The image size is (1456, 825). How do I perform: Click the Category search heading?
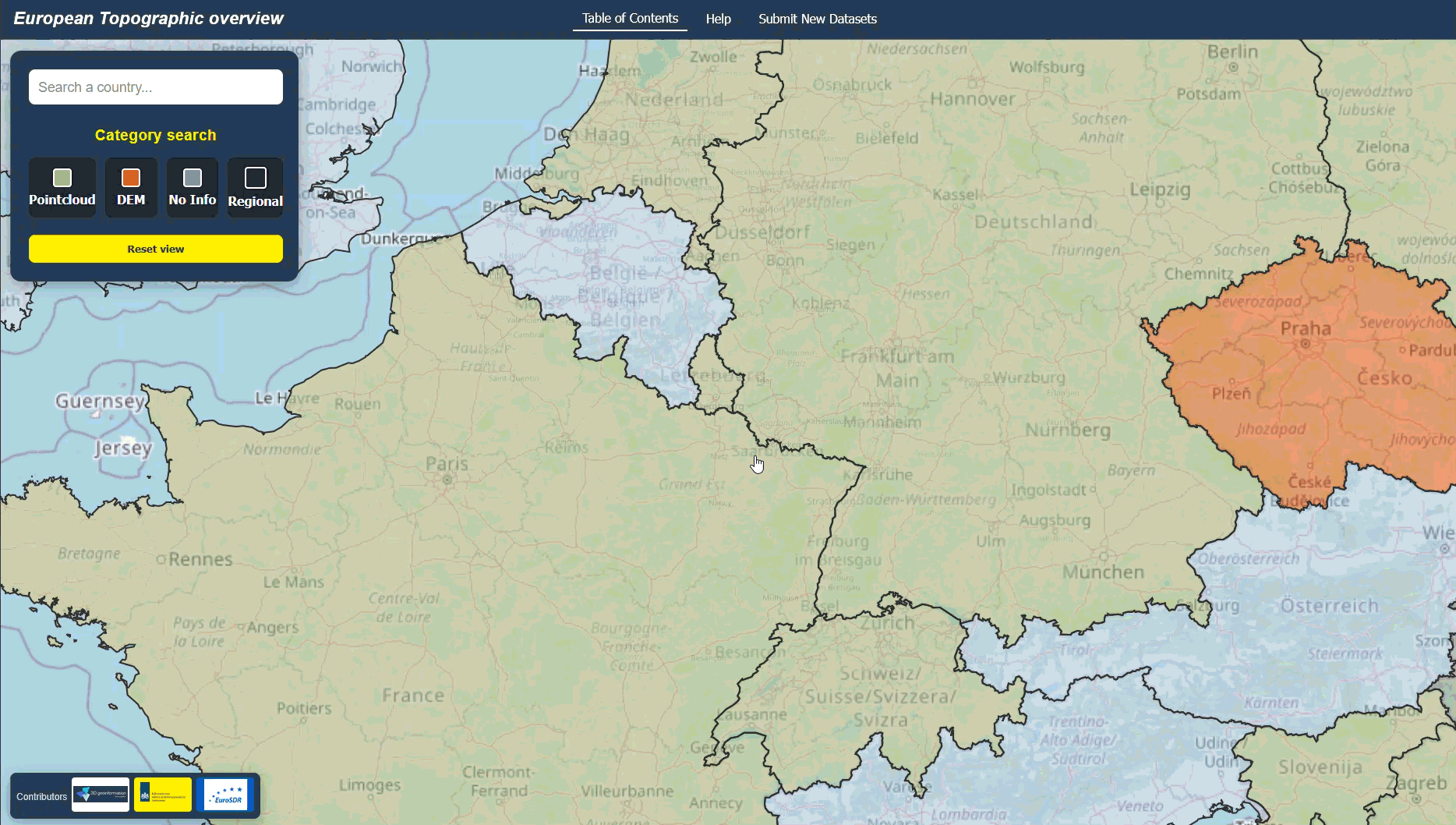coord(155,134)
